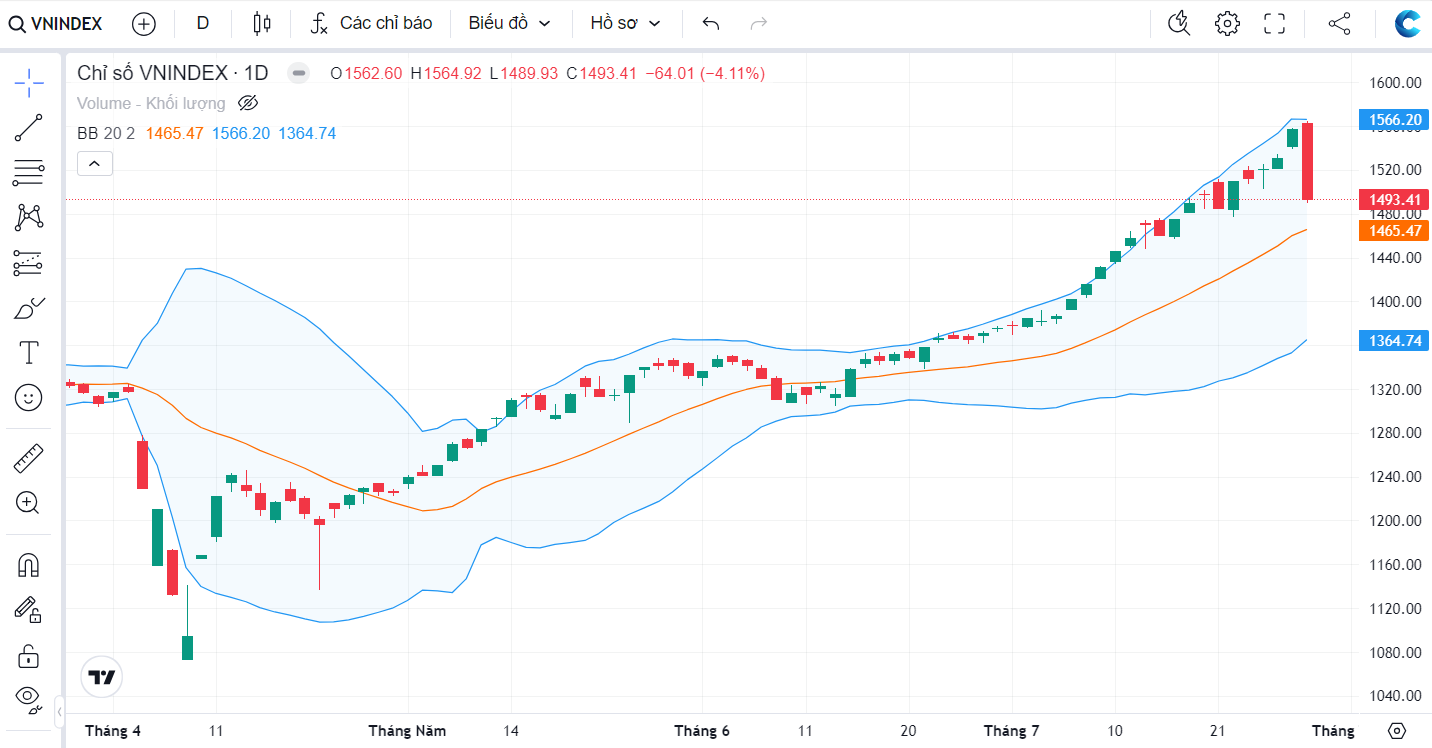This screenshot has width=1432, height=748.
Task: Enter fullscreen mode
Action: point(1274,23)
